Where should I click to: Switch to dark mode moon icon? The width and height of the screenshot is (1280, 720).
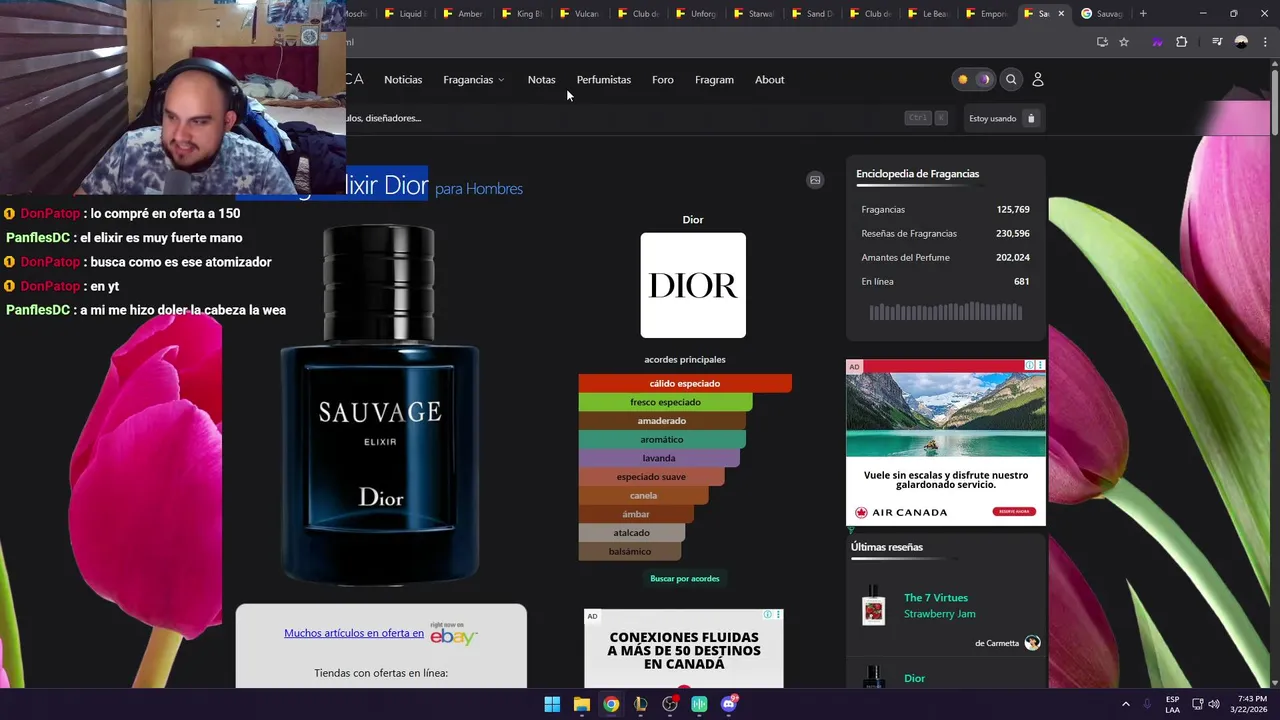(984, 79)
